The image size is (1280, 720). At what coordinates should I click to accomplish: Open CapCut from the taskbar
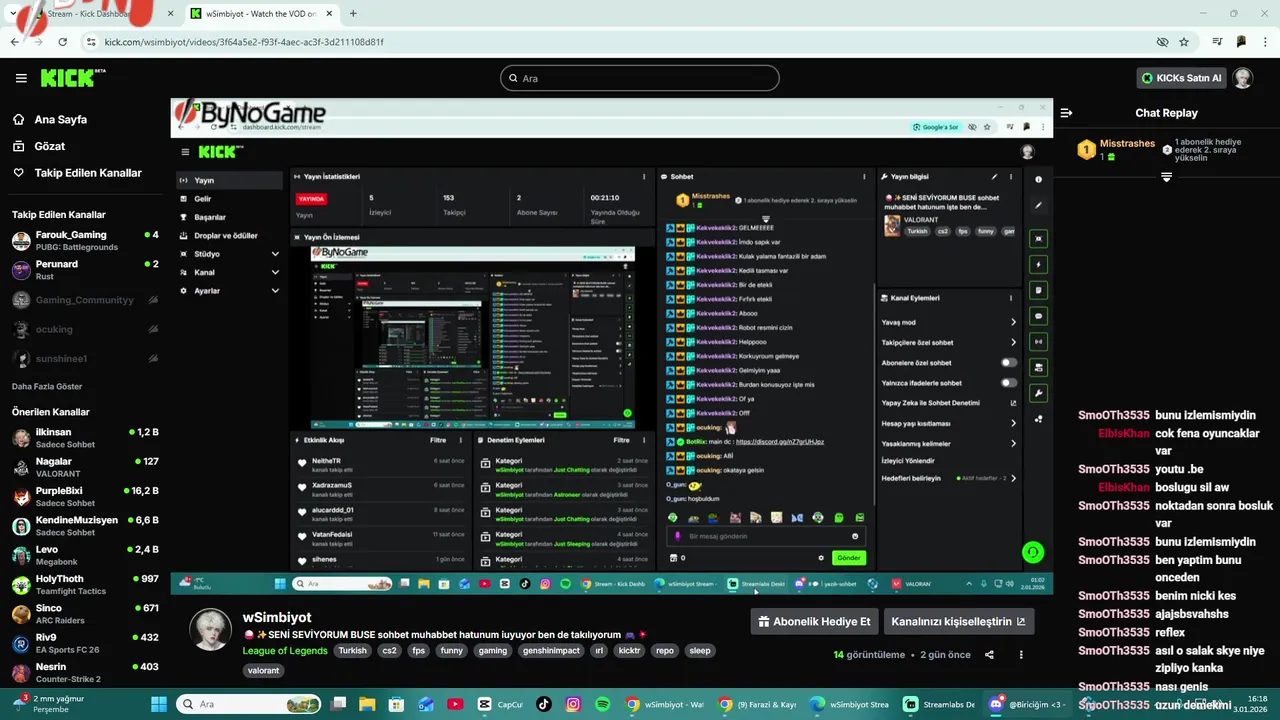coord(501,704)
